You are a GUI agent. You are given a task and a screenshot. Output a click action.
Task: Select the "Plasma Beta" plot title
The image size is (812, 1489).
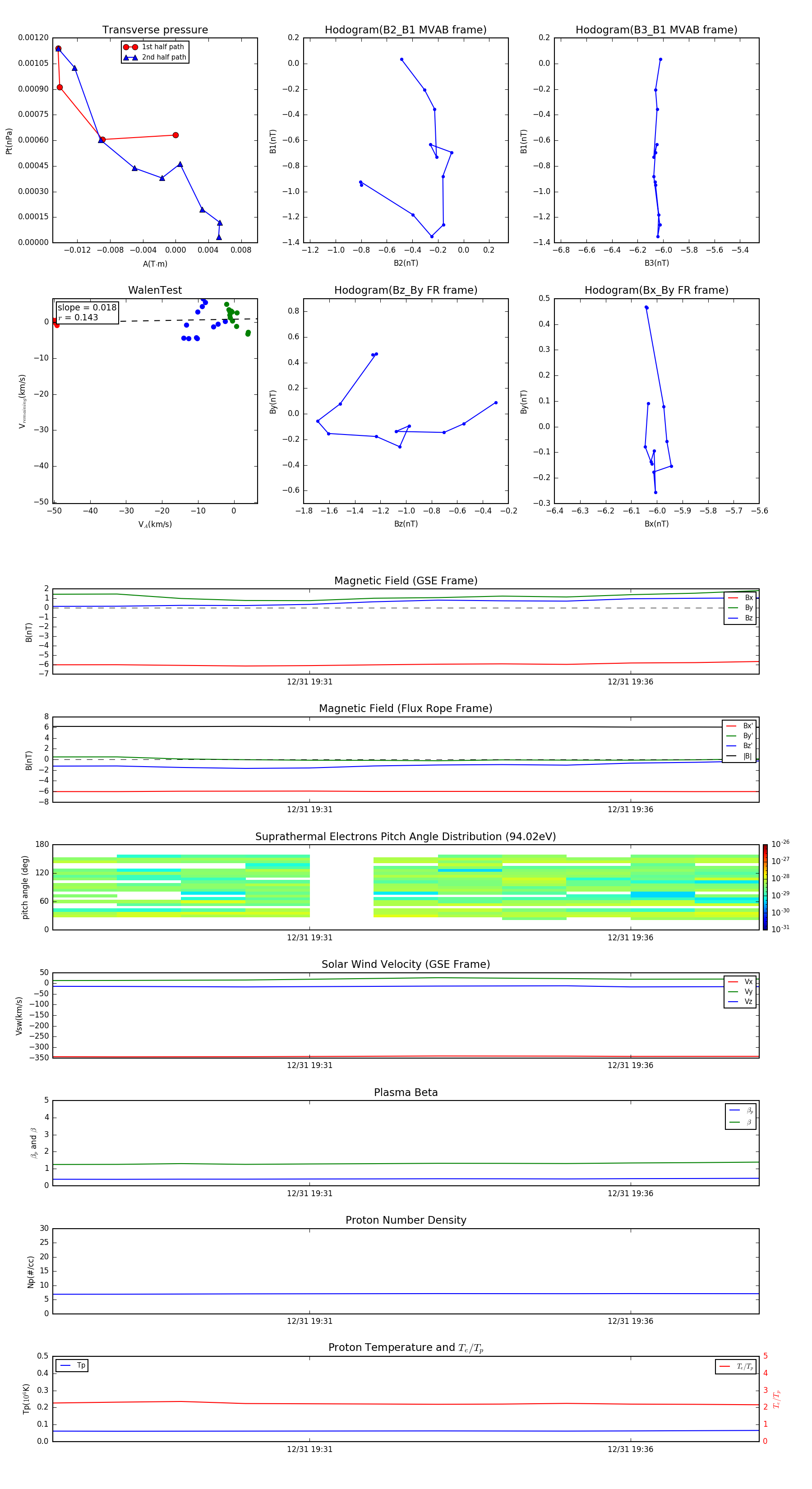point(406,1092)
